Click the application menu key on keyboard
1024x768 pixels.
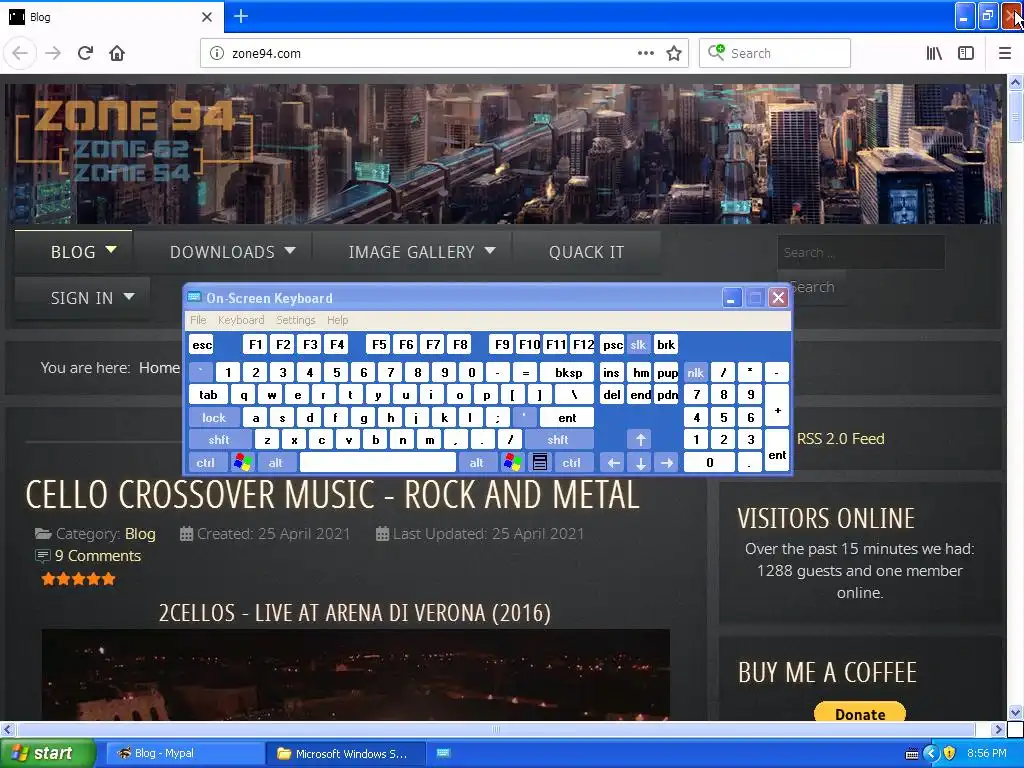click(540, 462)
